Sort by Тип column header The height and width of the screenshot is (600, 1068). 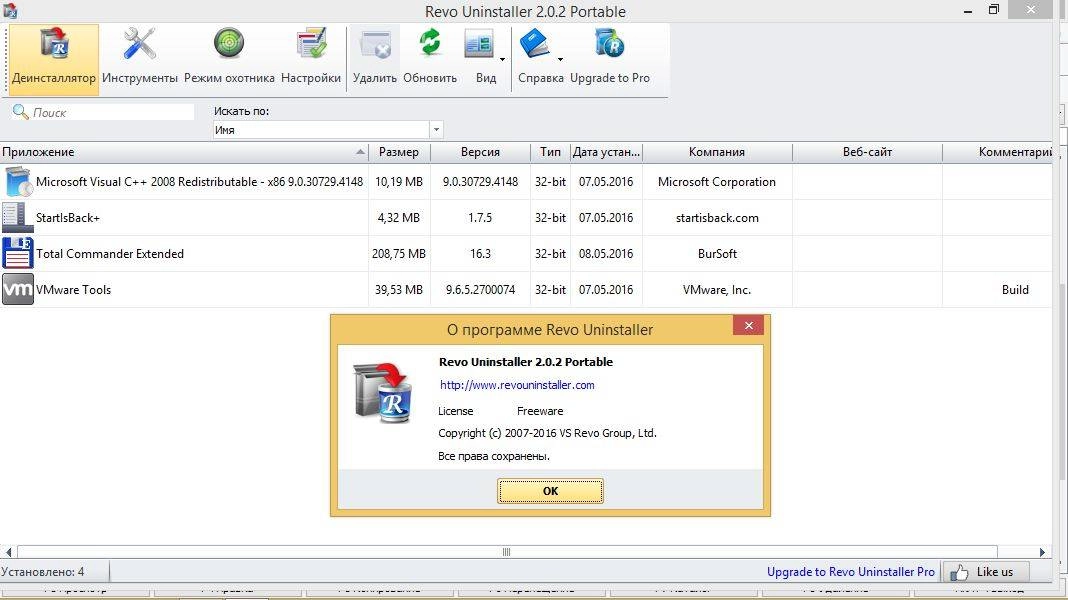[x=550, y=152]
